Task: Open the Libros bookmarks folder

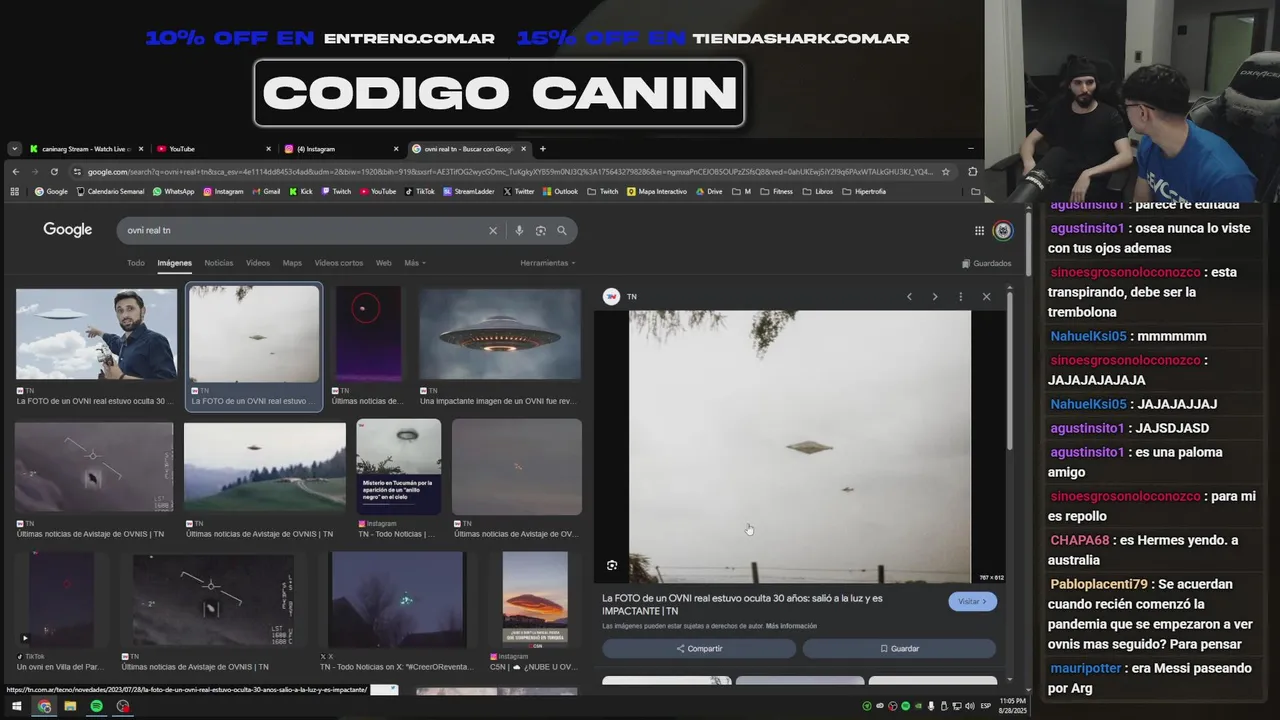Action: tap(818, 191)
